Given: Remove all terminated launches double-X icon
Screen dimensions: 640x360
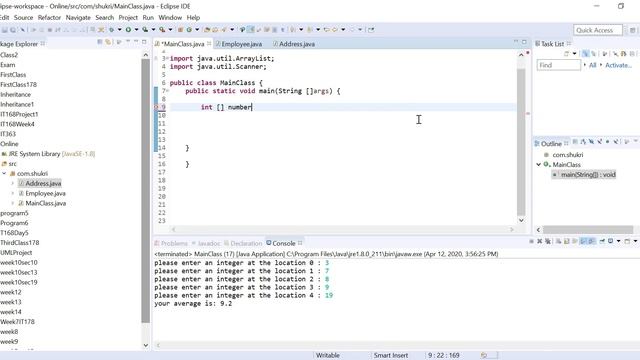Looking at the screenshot, I should [x=548, y=241].
